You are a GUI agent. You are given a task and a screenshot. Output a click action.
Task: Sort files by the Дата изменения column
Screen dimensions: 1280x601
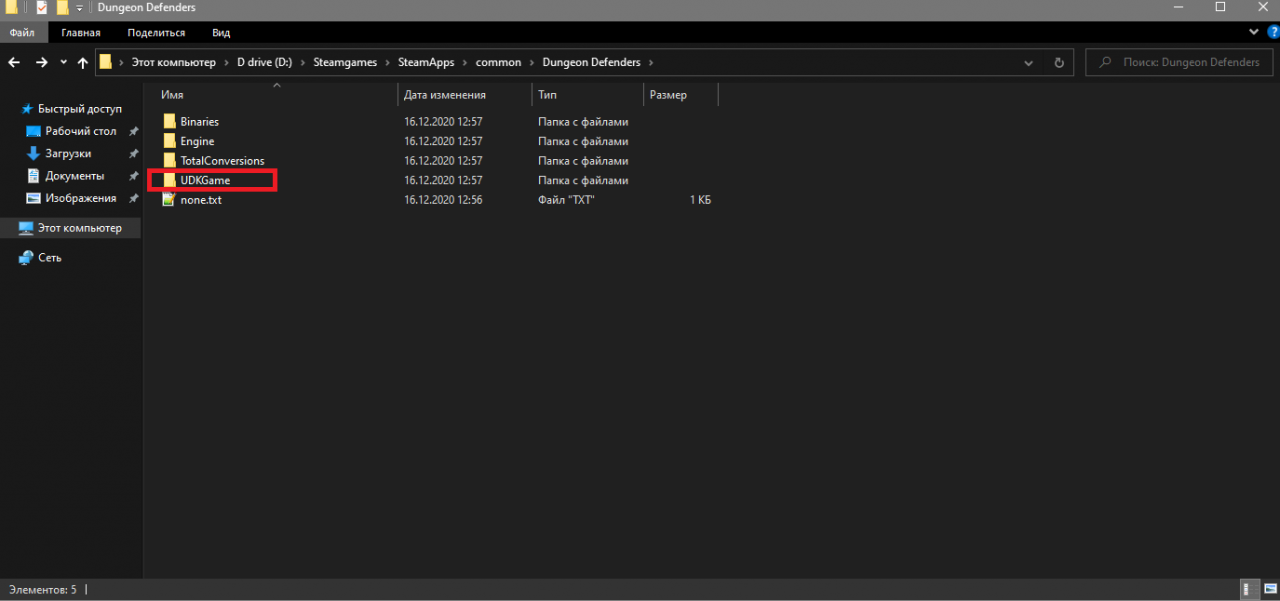coord(445,95)
